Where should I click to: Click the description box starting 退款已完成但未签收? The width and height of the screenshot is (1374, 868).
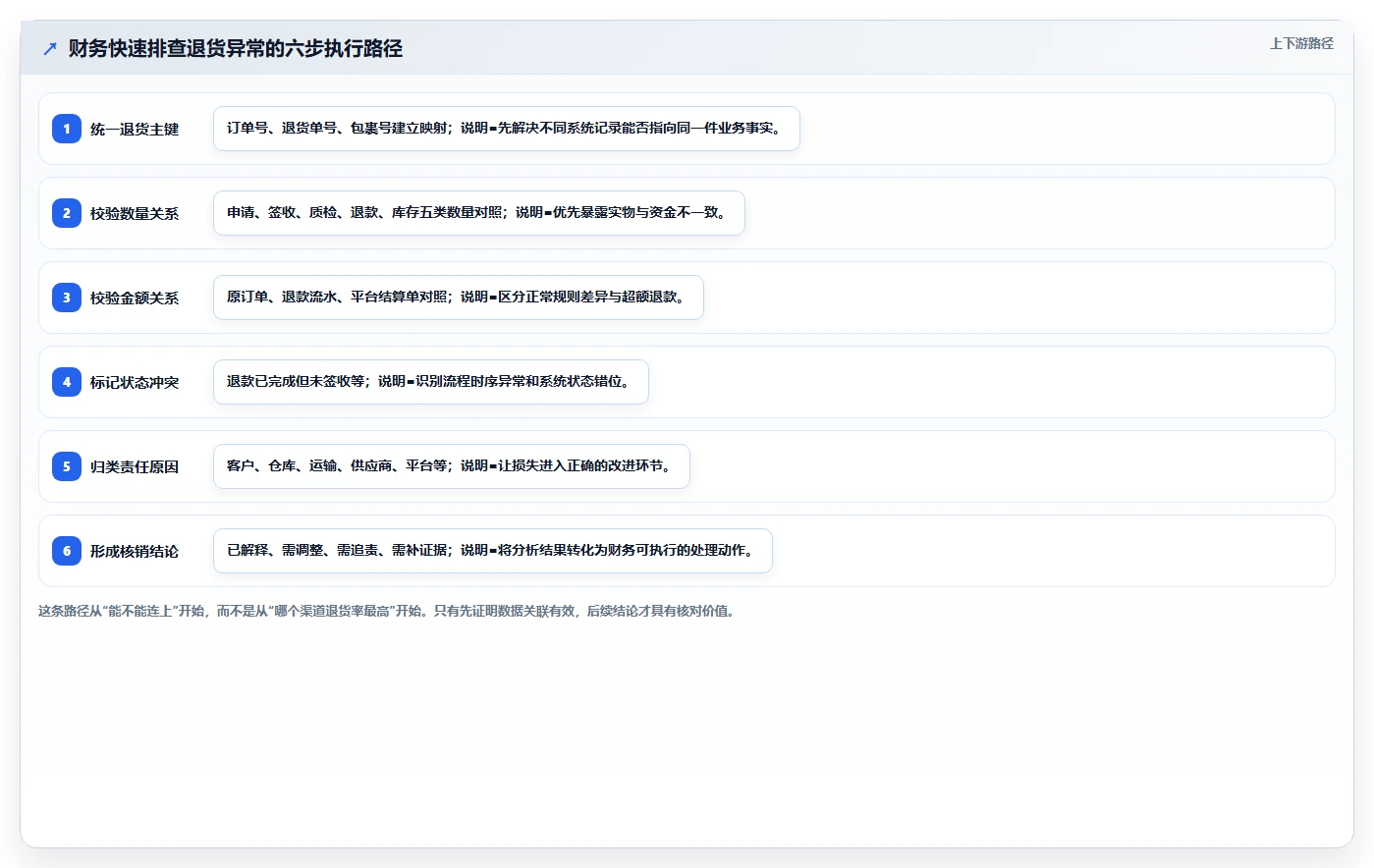click(431, 382)
